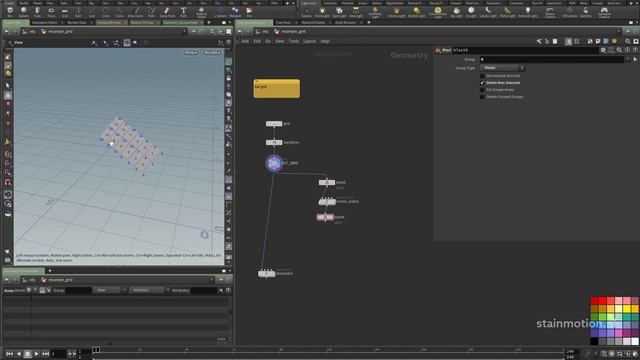The image size is (640, 360).
Task: Click the yellow sticky note
Action: tap(277, 89)
